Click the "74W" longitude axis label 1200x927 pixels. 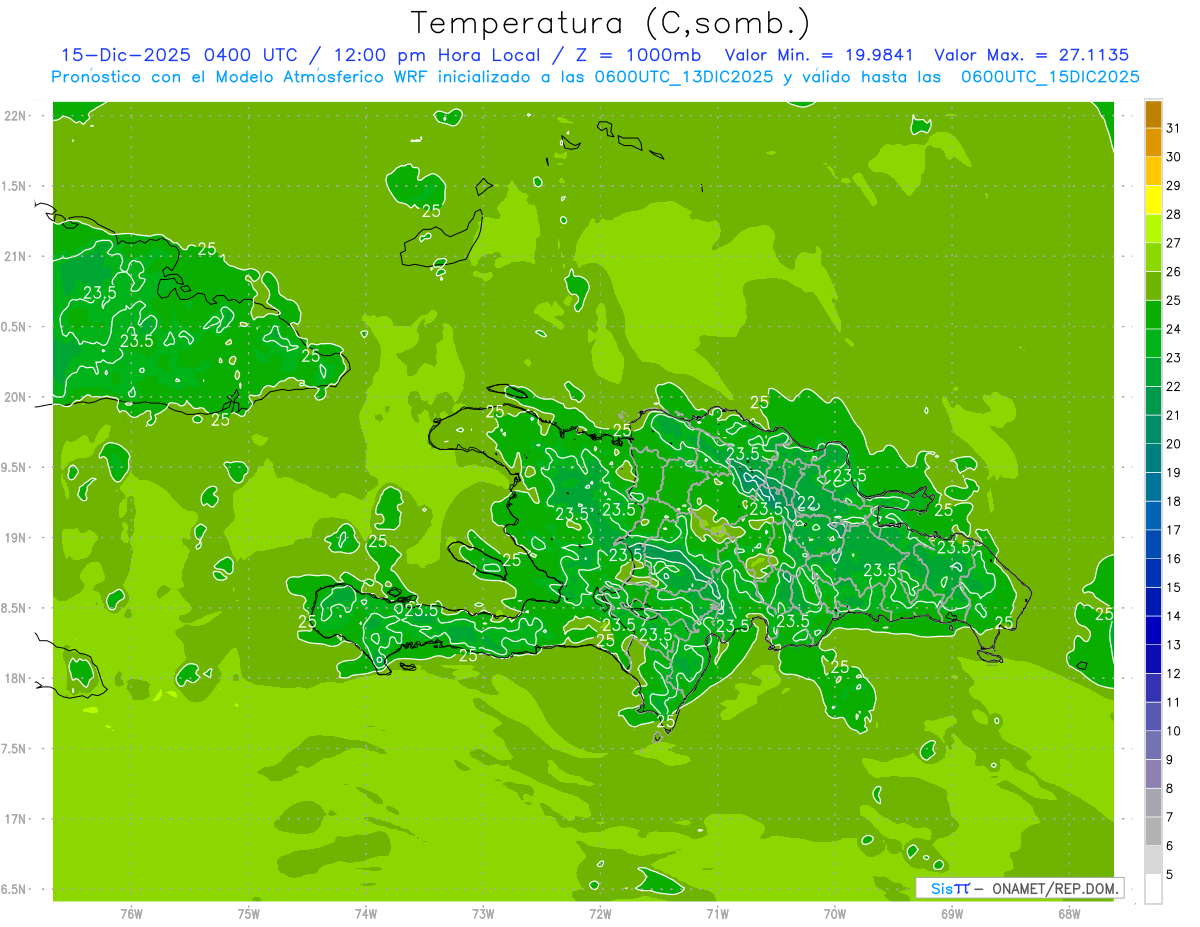[x=365, y=914]
